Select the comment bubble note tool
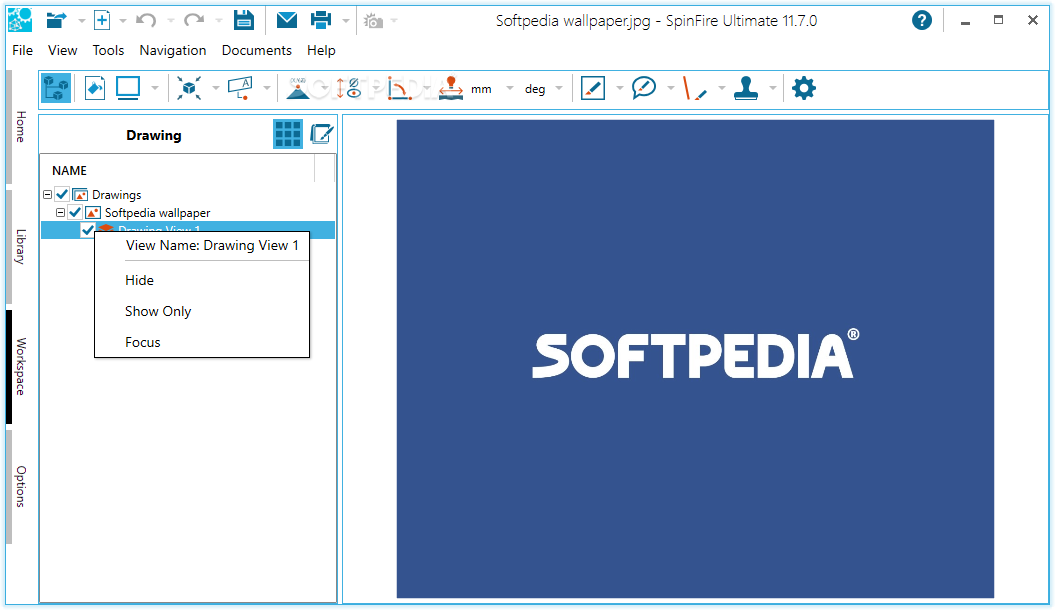Image resolution: width=1055 pixels, height=610 pixels. [644, 88]
